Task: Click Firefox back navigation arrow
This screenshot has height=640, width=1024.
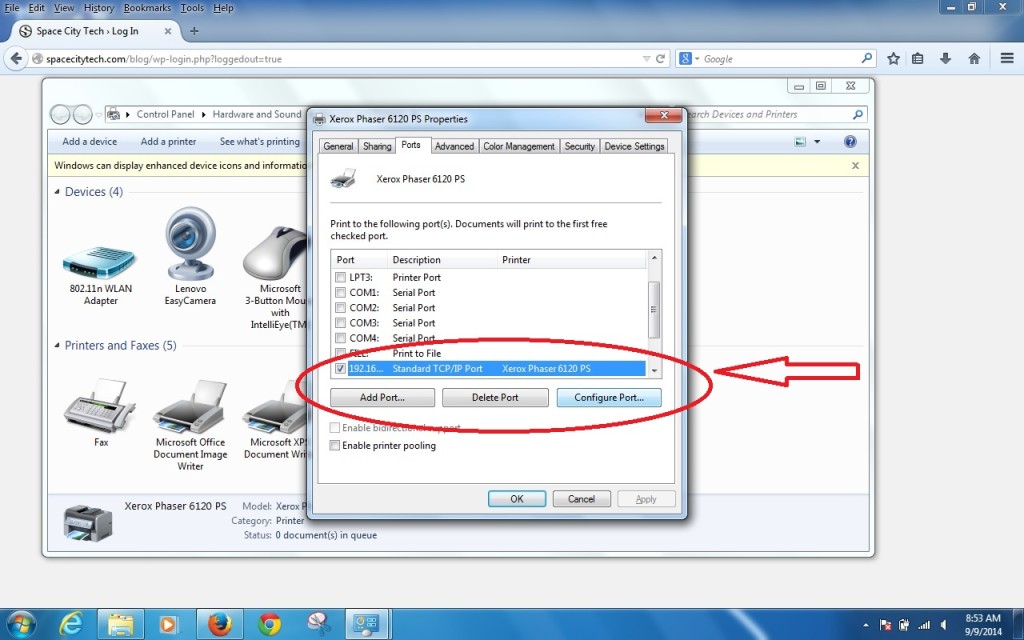Action: [x=16, y=59]
